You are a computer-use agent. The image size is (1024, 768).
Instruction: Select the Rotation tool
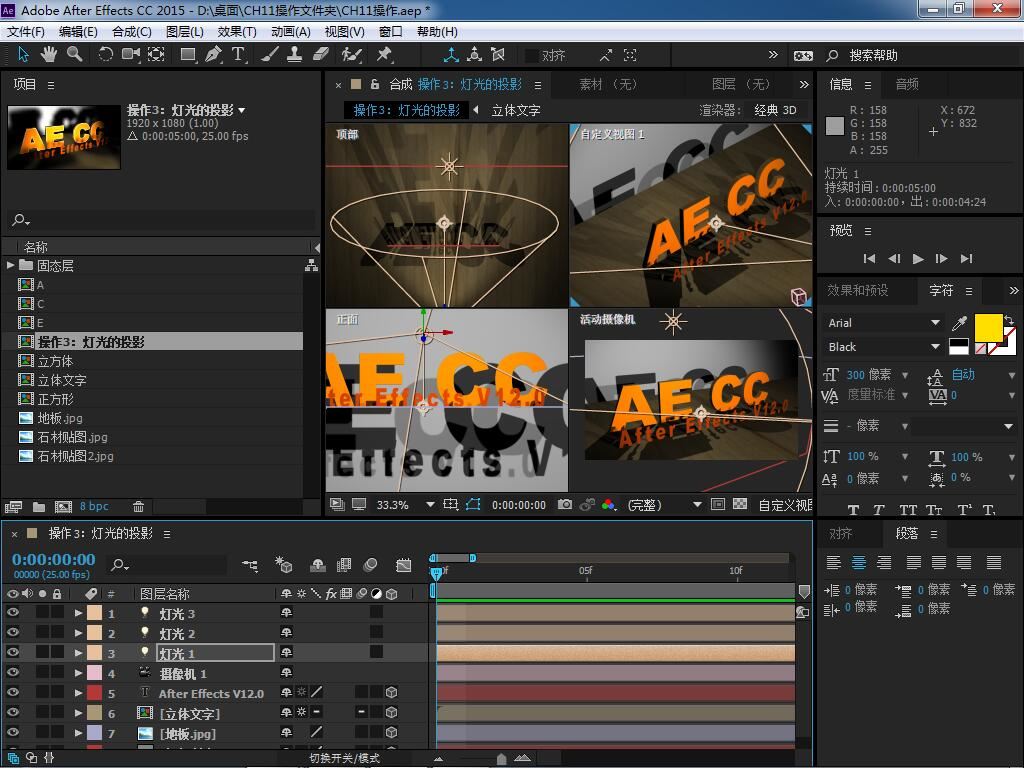(105, 55)
